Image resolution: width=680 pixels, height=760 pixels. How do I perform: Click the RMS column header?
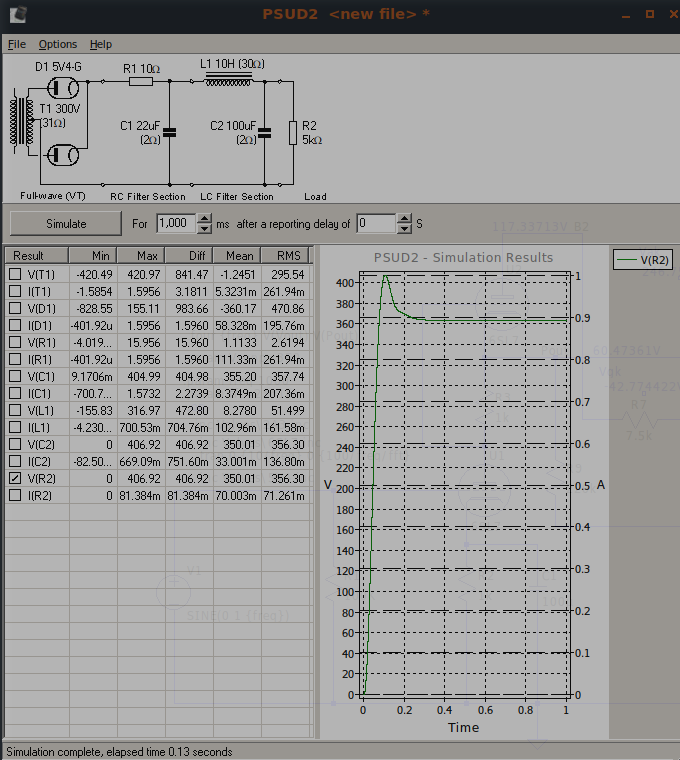(285, 255)
